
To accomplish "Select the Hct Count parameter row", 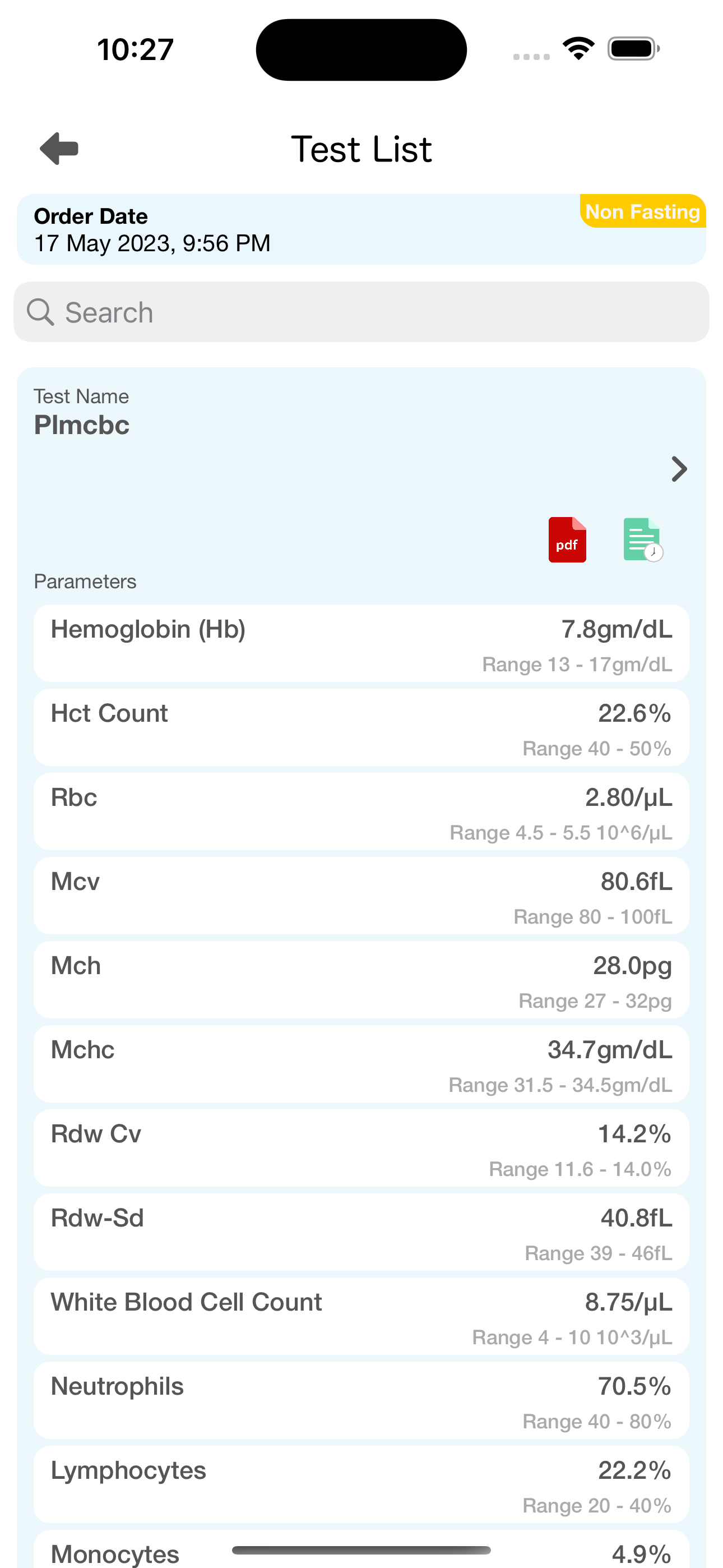I will coord(361,727).
